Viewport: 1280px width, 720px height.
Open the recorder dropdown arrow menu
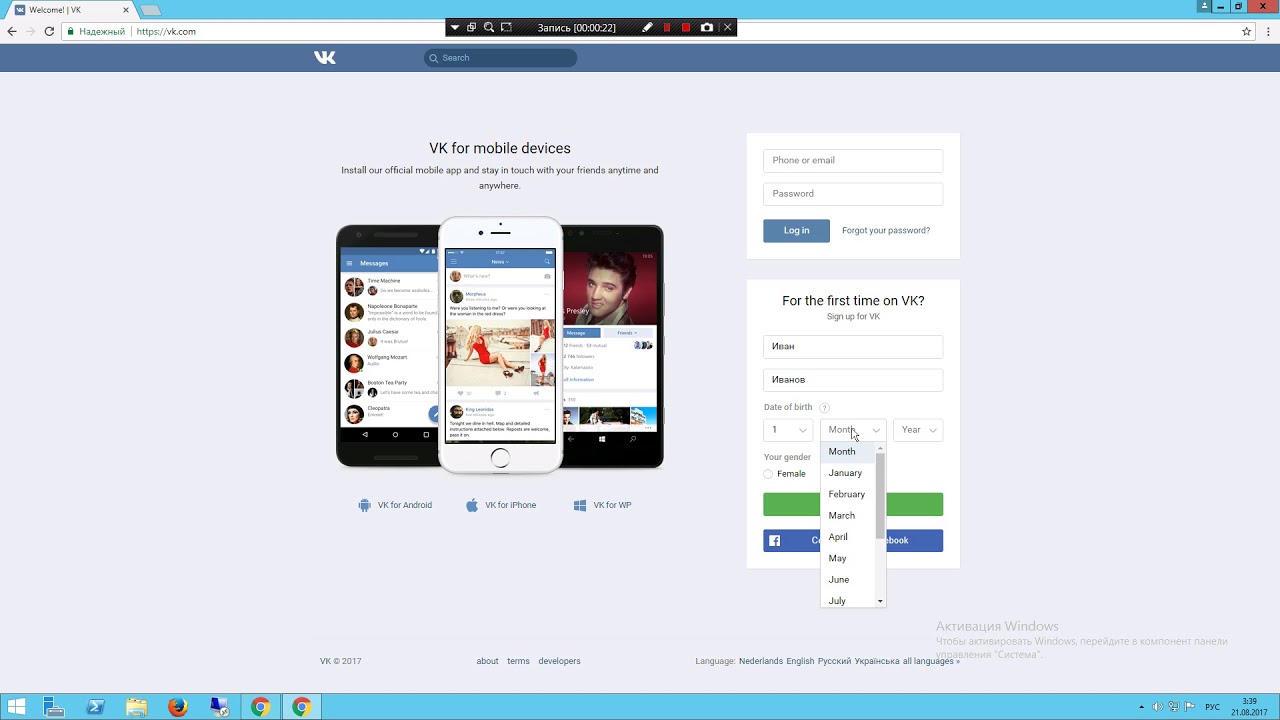point(455,27)
